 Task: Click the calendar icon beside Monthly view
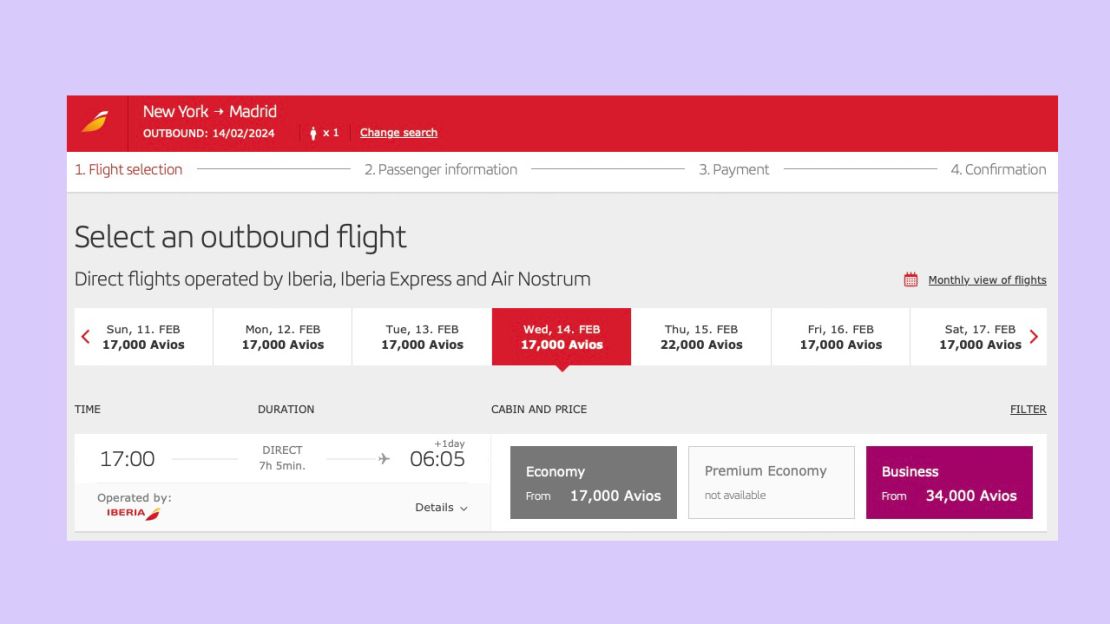[x=910, y=280]
